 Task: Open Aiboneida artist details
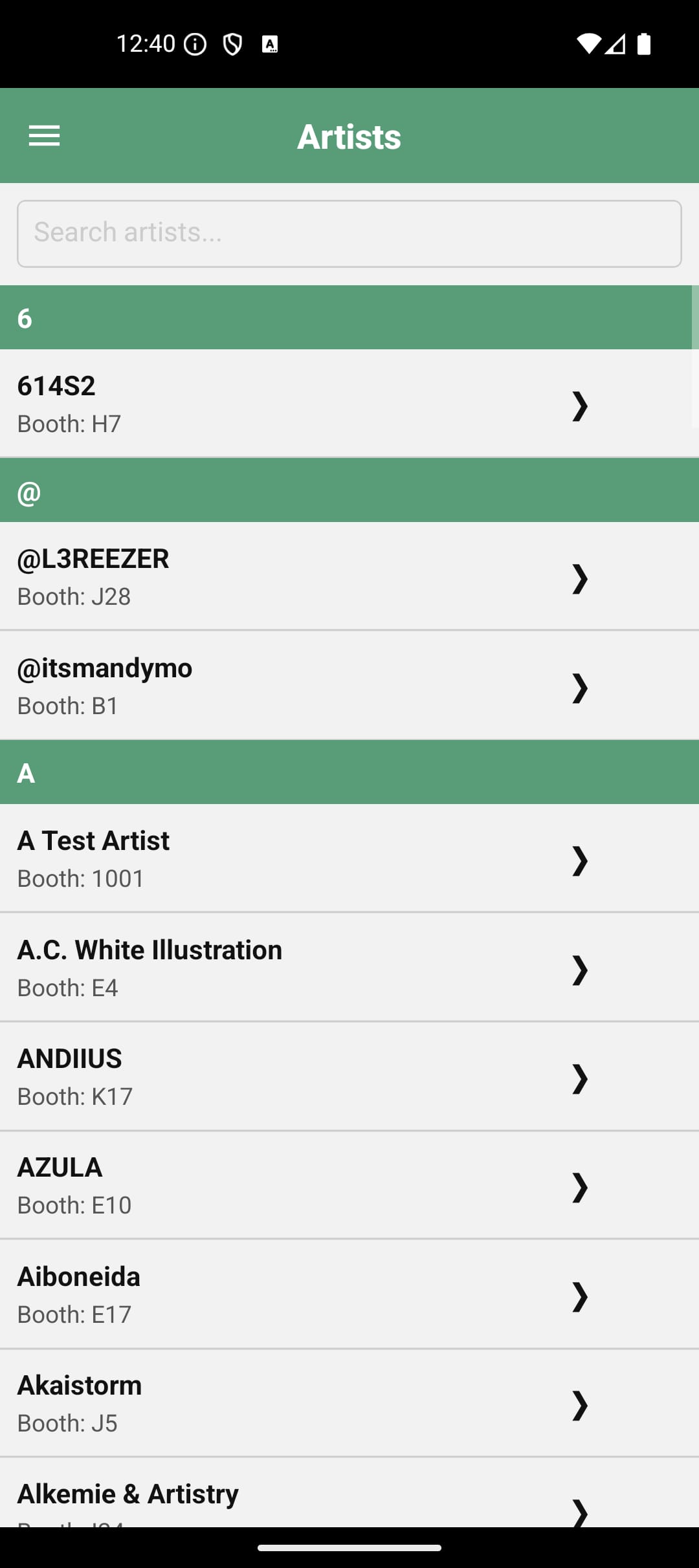point(259,1294)
